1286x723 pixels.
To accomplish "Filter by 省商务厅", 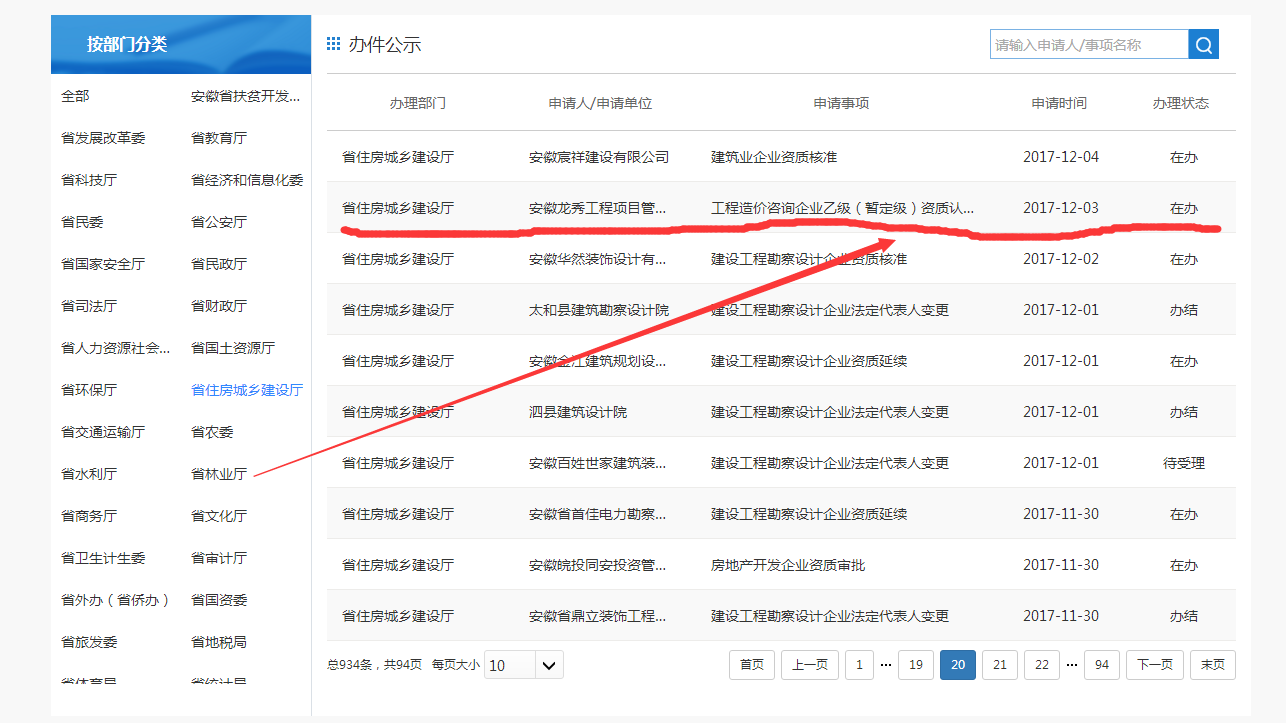I will [x=89, y=516].
